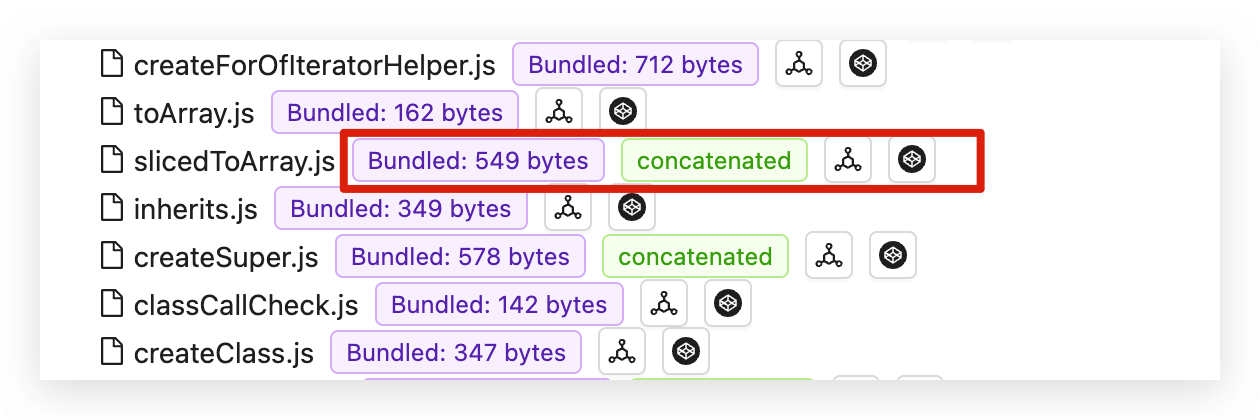1260x420 pixels.
Task: Click 'Bundled: 162 bytes' badge
Action: click(x=394, y=112)
